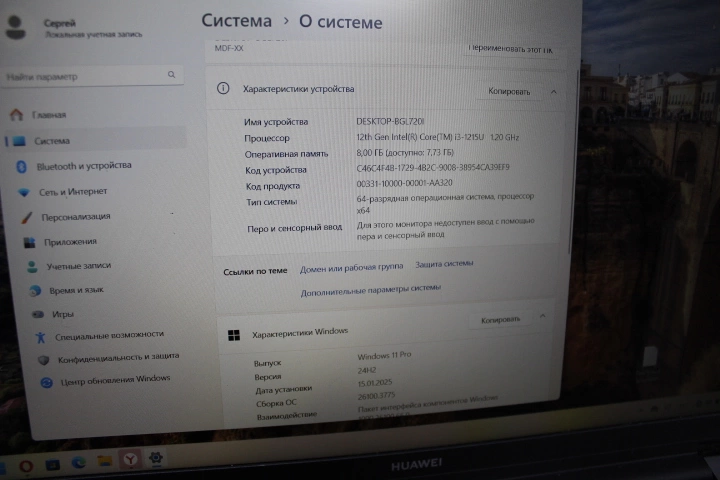
Task: Click the Персонализация brush icon
Action: (27, 217)
